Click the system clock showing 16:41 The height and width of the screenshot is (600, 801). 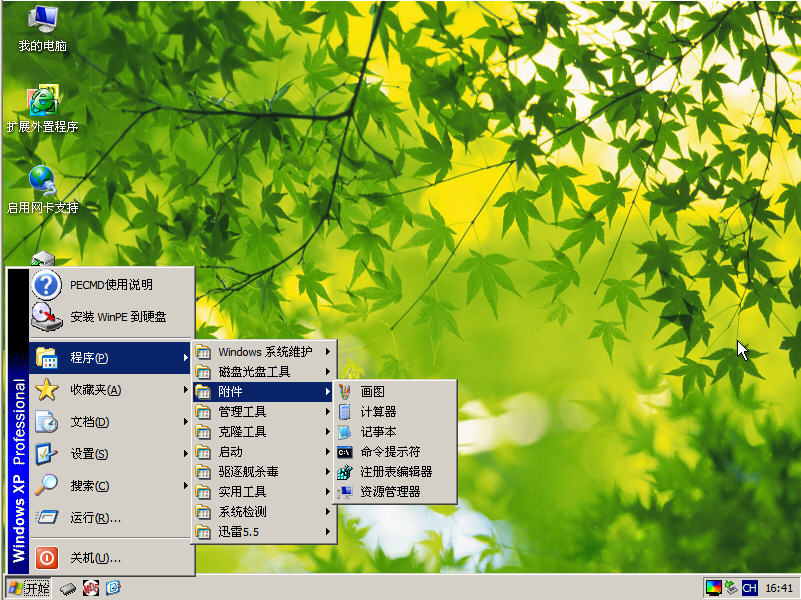click(x=778, y=588)
